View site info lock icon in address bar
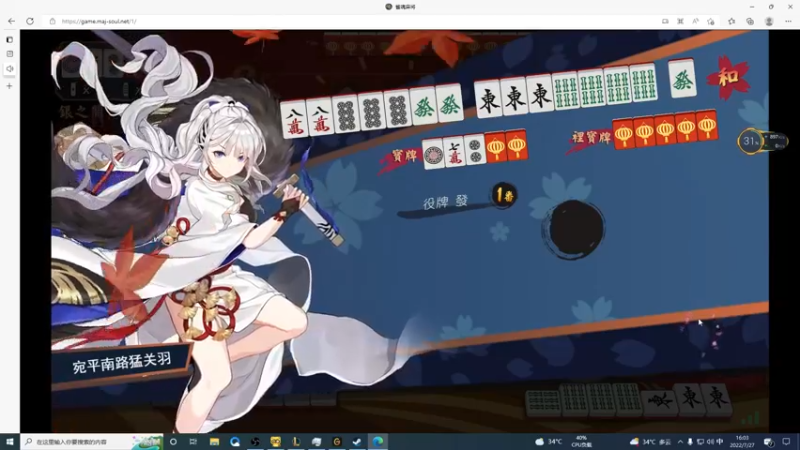This screenshot has width=800, height=450. [x=52, y=21]
